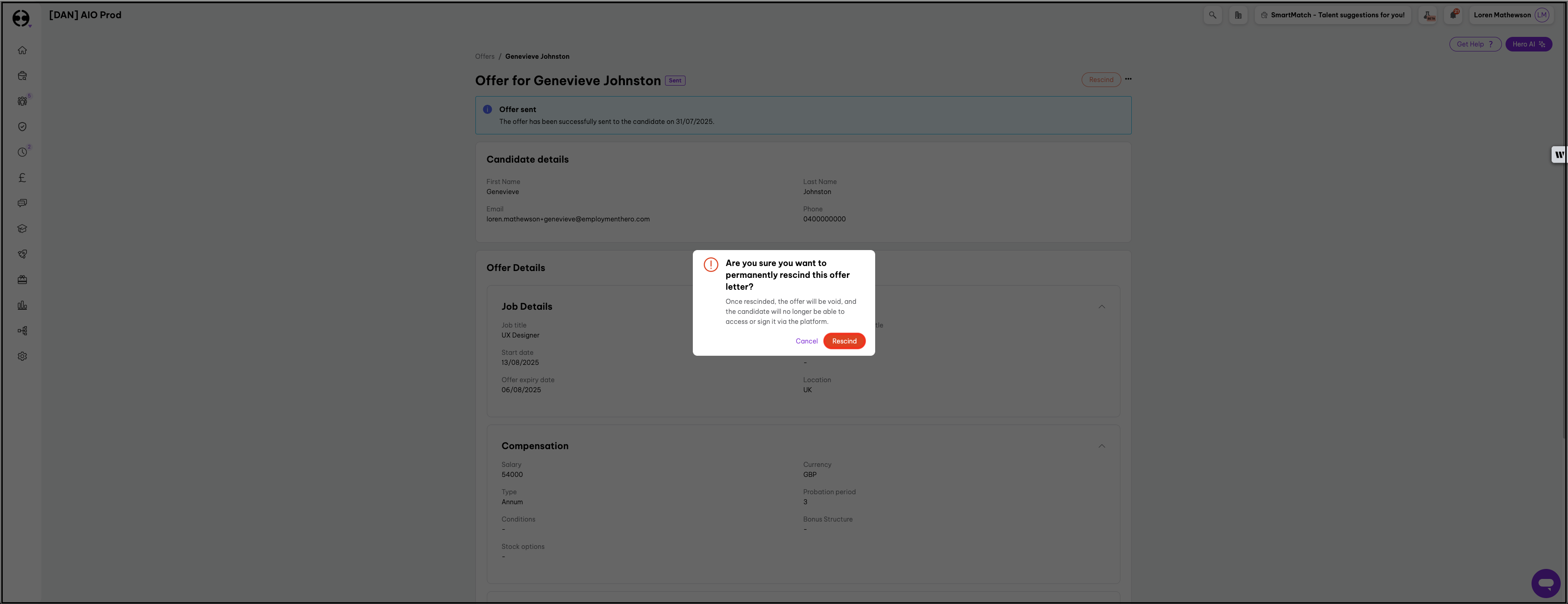The width and height of the screenshot is (1568, 604).
Task: Open the beta flask icon
Action: click(1428, 15)
